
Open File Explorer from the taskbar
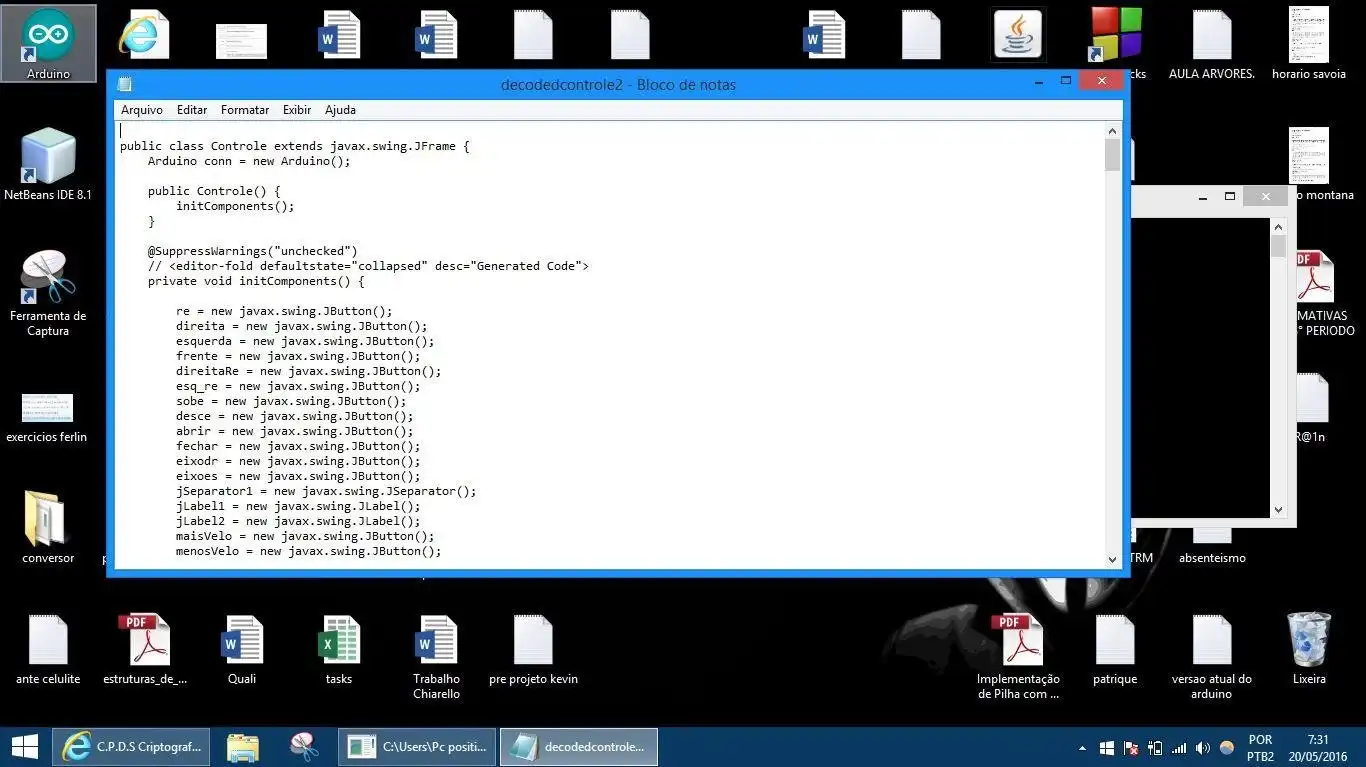pyautogui.click(x=243, y=746)
